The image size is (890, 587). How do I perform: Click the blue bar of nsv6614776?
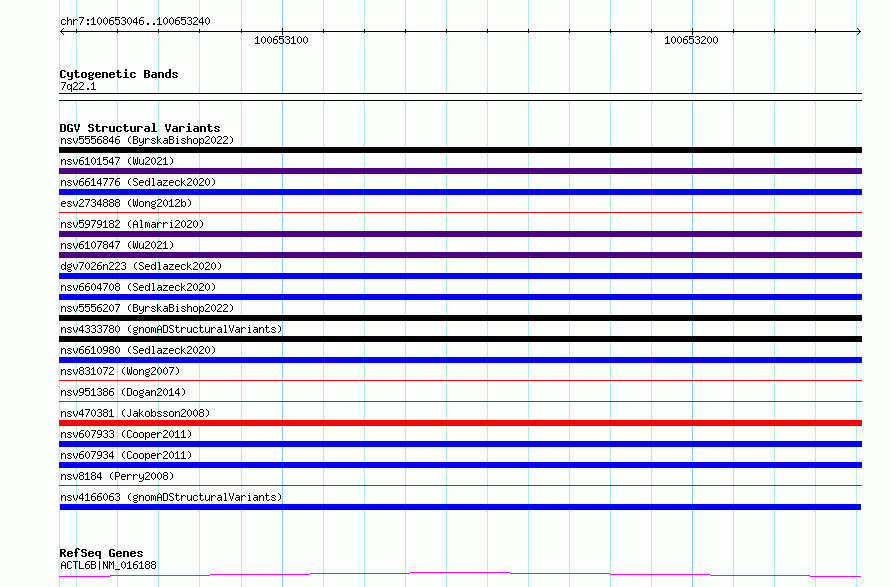[460, 192]
